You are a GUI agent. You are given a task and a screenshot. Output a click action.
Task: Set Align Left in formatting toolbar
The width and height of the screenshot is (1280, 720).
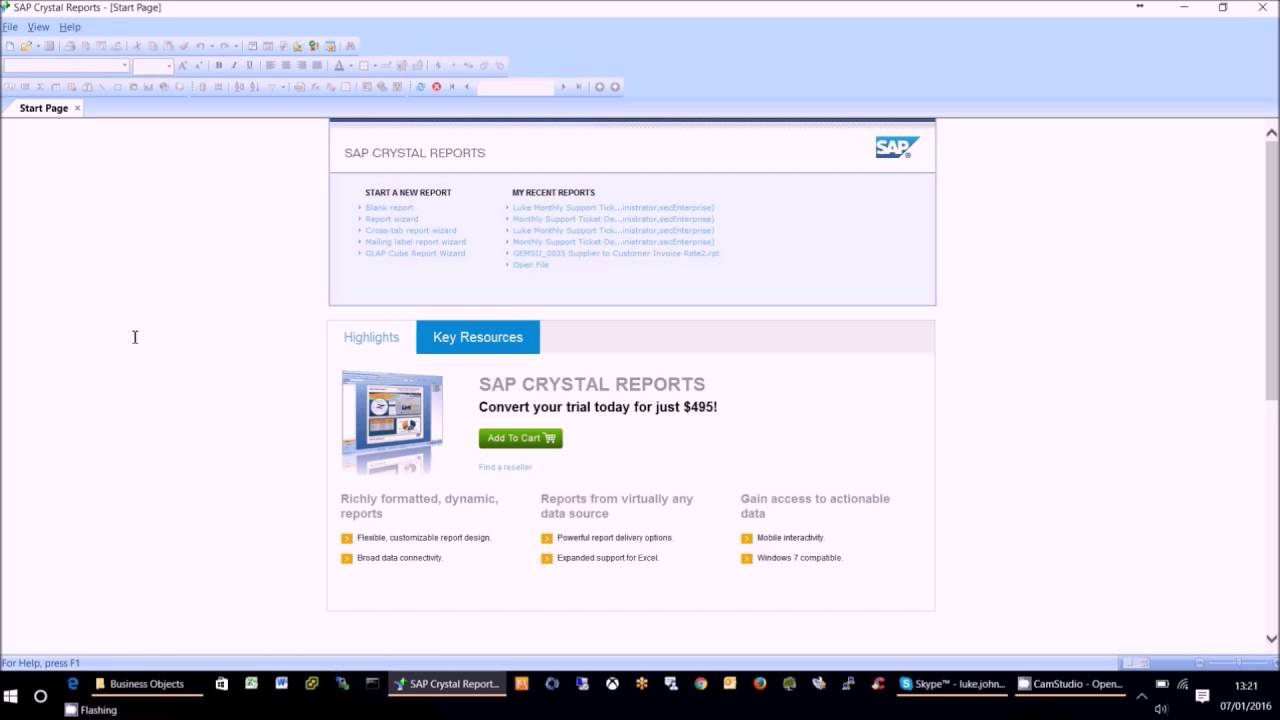pos(270,65)
